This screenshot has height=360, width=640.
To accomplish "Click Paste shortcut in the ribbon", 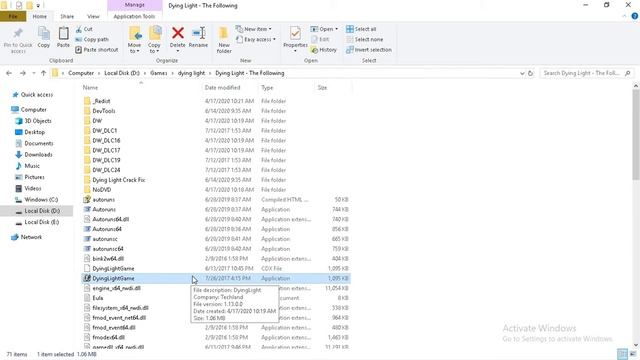I will point(97,50).
